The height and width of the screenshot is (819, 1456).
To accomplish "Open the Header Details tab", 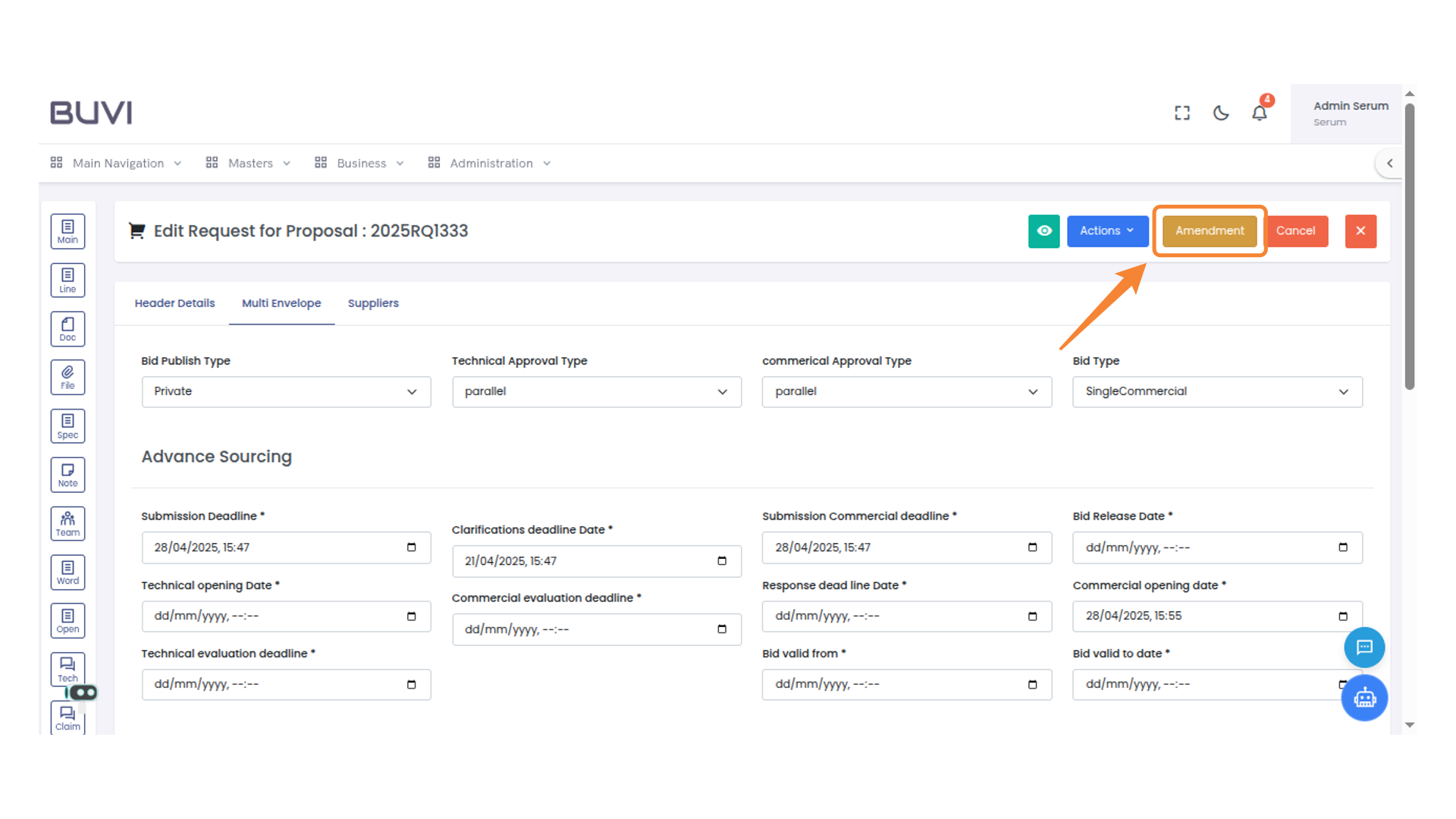I will 174,303.
